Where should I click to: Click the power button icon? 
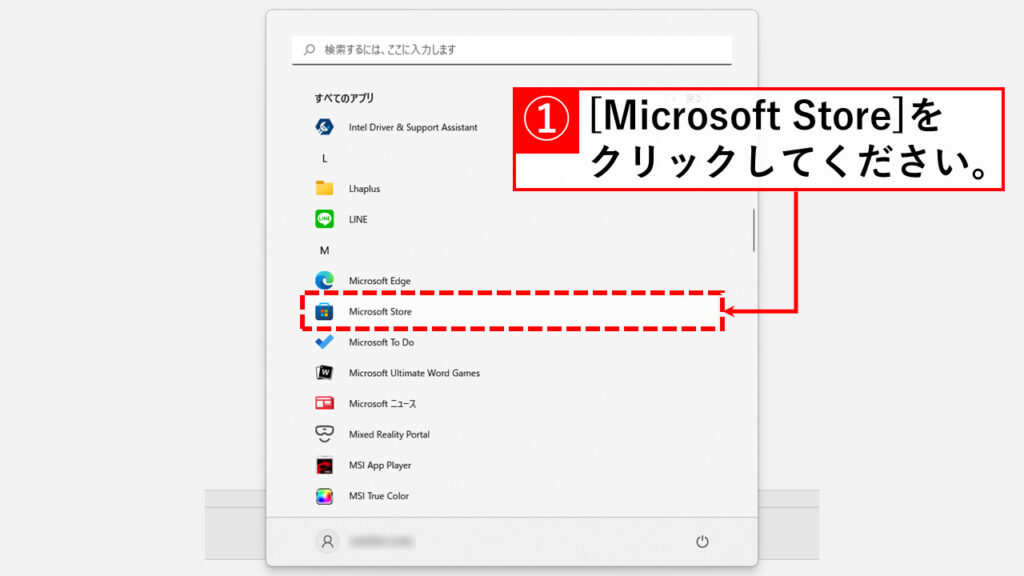(x=702, y=541)
